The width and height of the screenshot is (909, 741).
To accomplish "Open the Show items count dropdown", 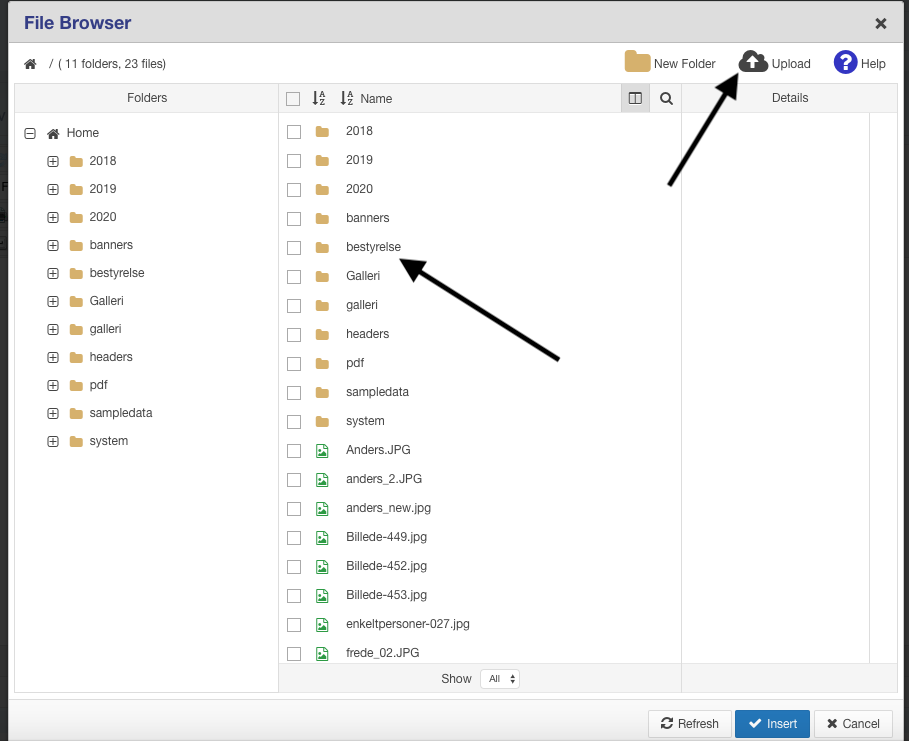I will click(499, 679).
